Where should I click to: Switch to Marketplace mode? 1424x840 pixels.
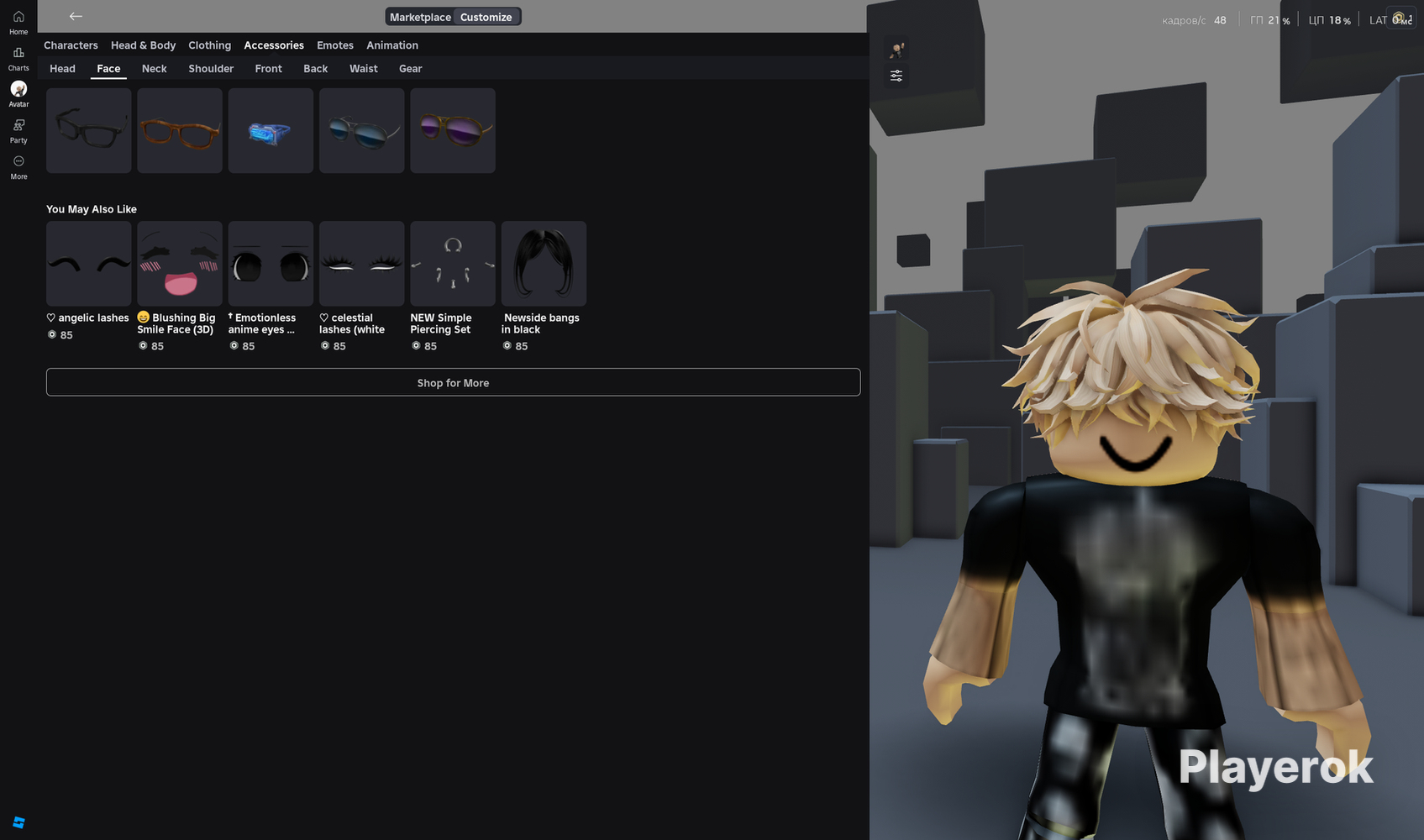420,17
